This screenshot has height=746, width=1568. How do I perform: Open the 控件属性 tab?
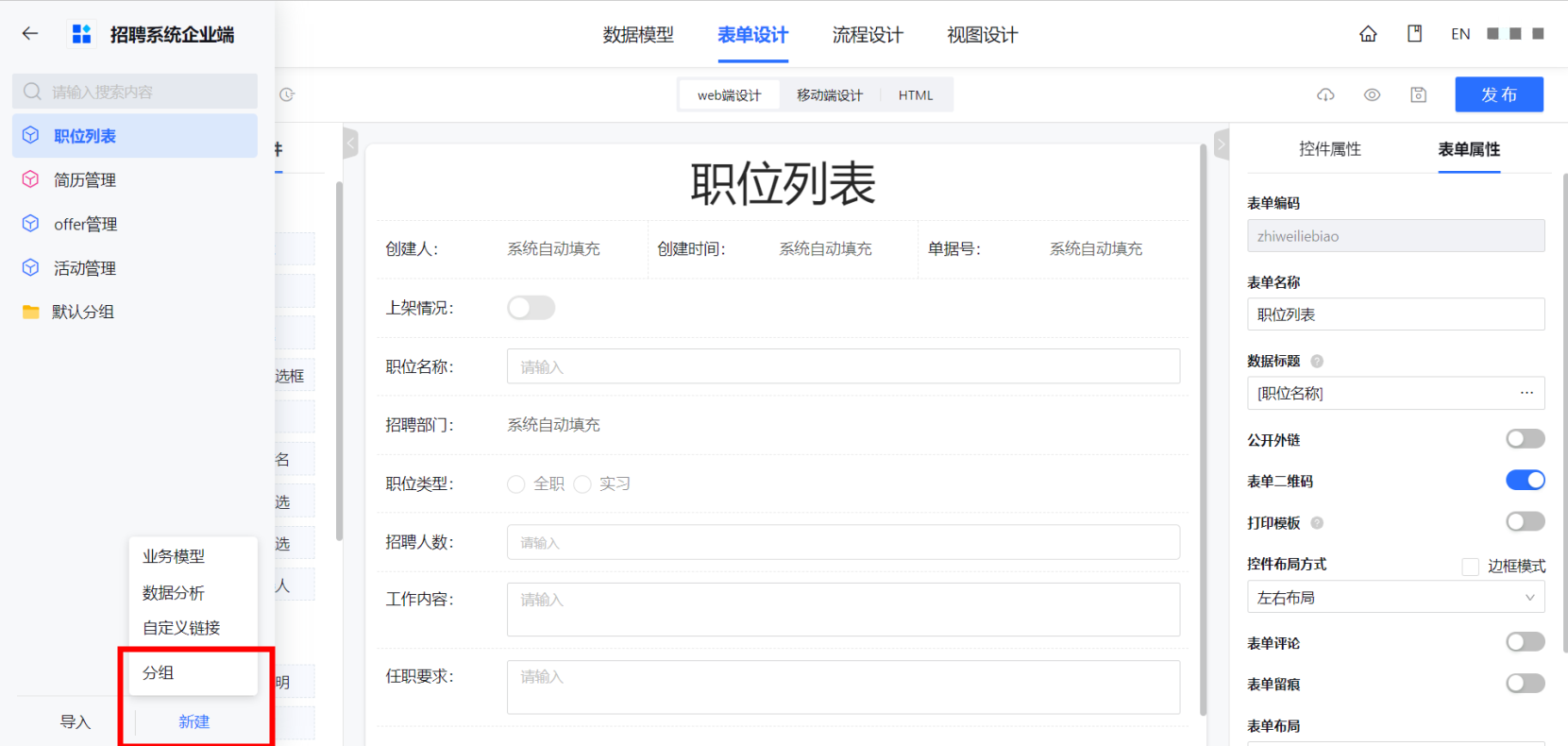(x=1329, y=149)
